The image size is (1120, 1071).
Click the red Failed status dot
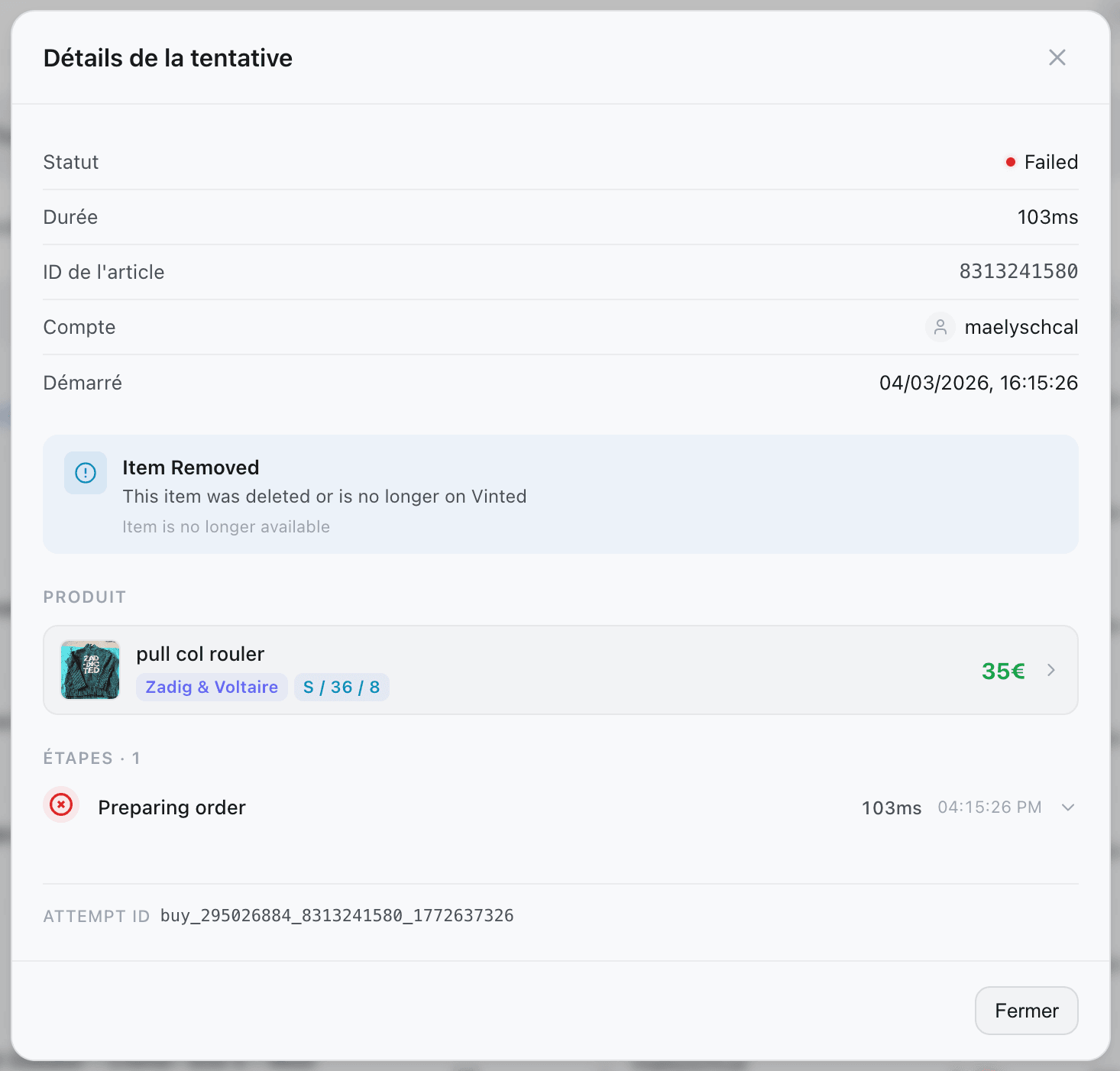pos(1012,161)
